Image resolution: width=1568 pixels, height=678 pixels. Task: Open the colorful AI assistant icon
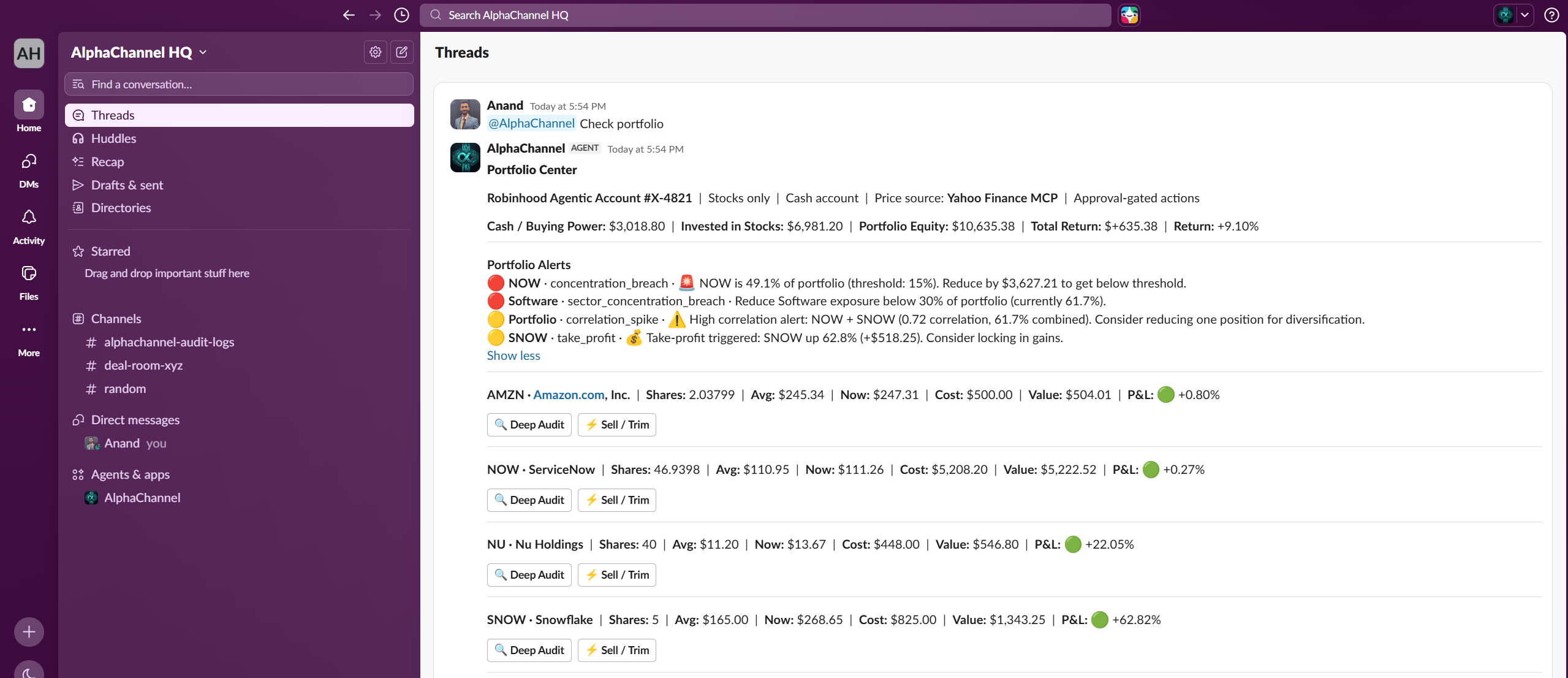(1129, 15)
